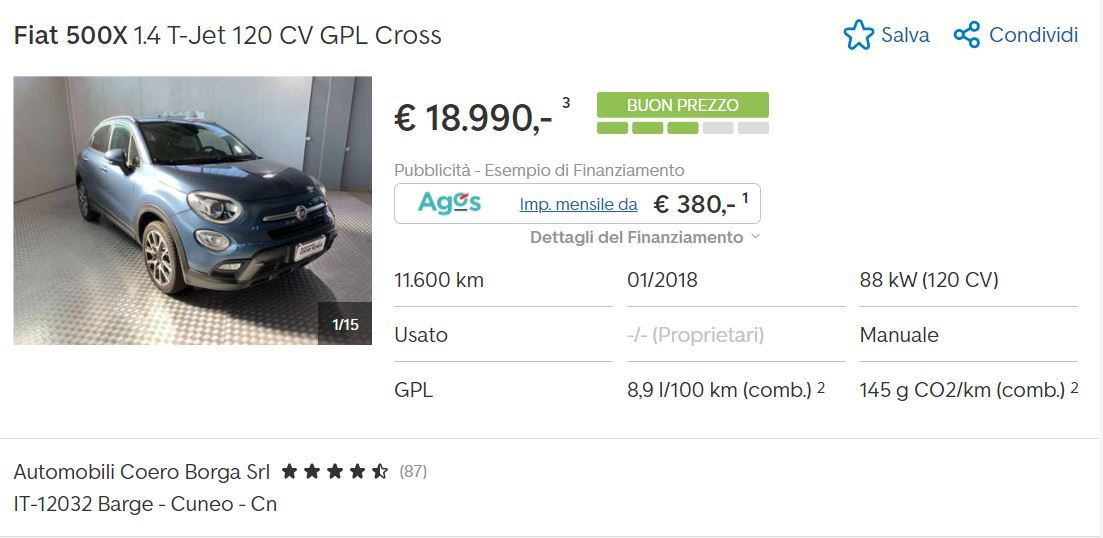Viewport: 1103px width, 538px height.
Task: Click footnote 2 next to consumption
Action: click(820, 386)
